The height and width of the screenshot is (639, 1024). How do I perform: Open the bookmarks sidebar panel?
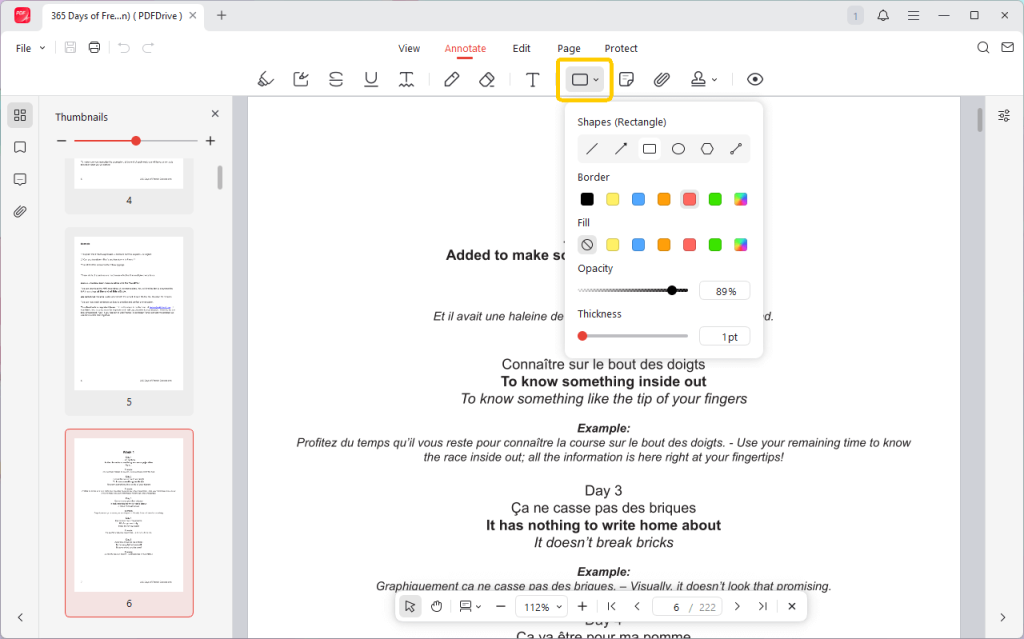click(x=20, y=147)
